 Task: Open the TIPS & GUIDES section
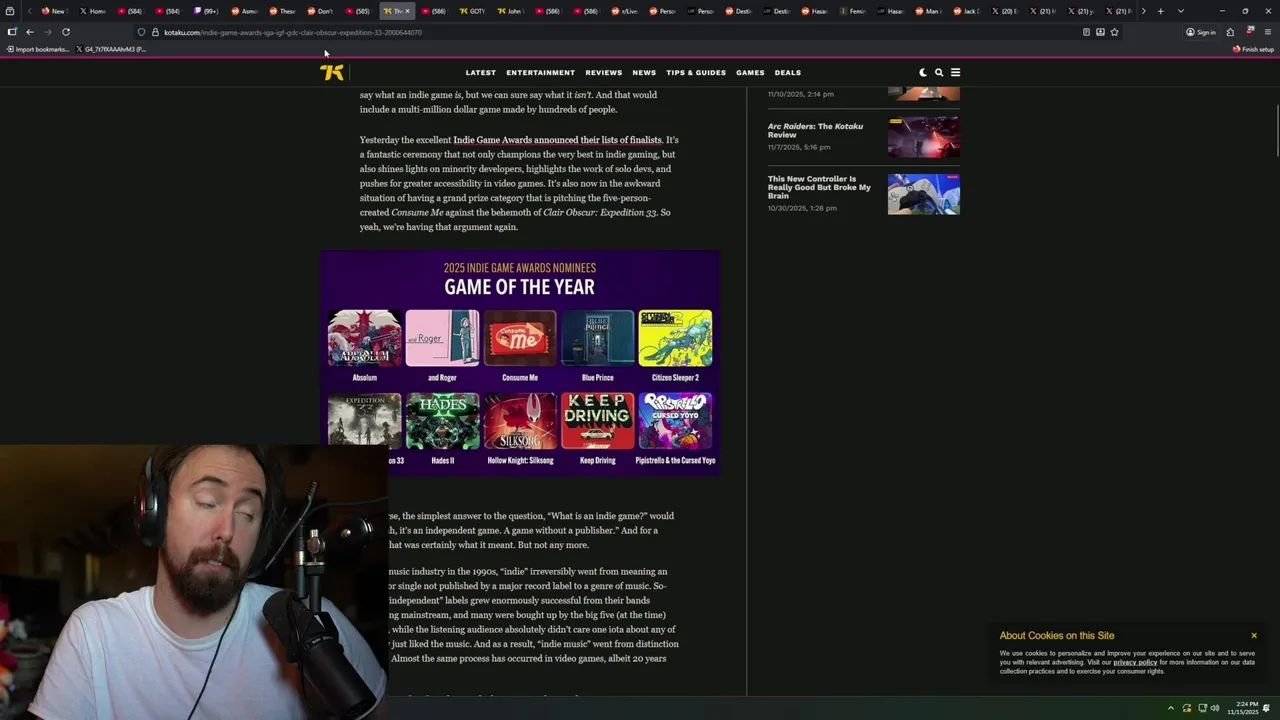click(x=696, y=72)
